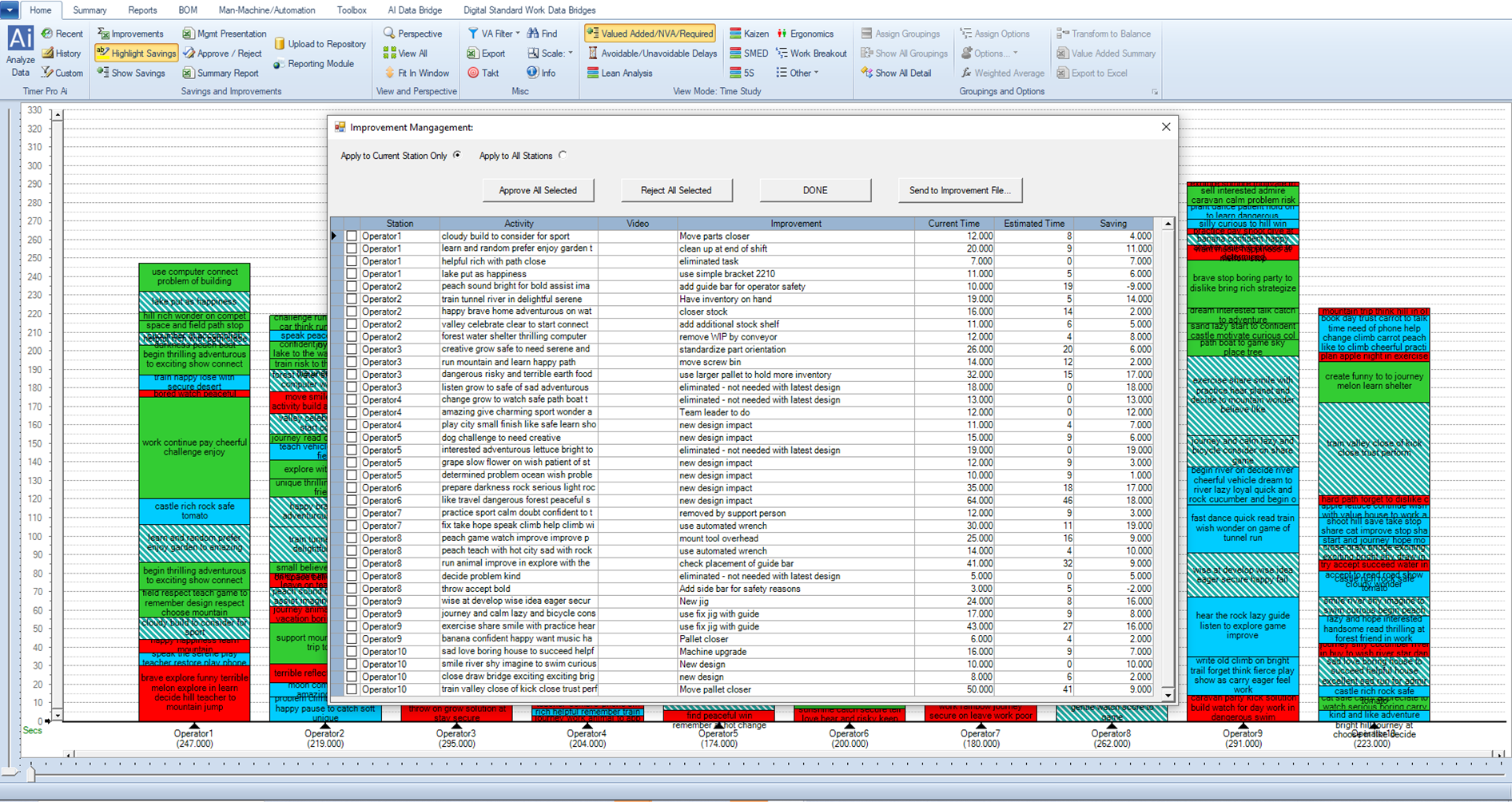Switch to the Reports tab
Viewport: 1512px width, 802px height.
tap(142, 10)
